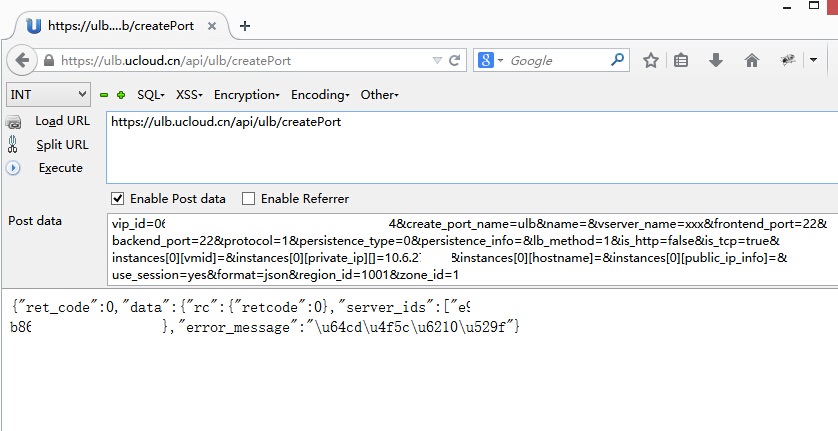This screenshot has height=431, width=838.
Task: Open the XSS menu in HackBar
Action: click(x=189, y=95)
